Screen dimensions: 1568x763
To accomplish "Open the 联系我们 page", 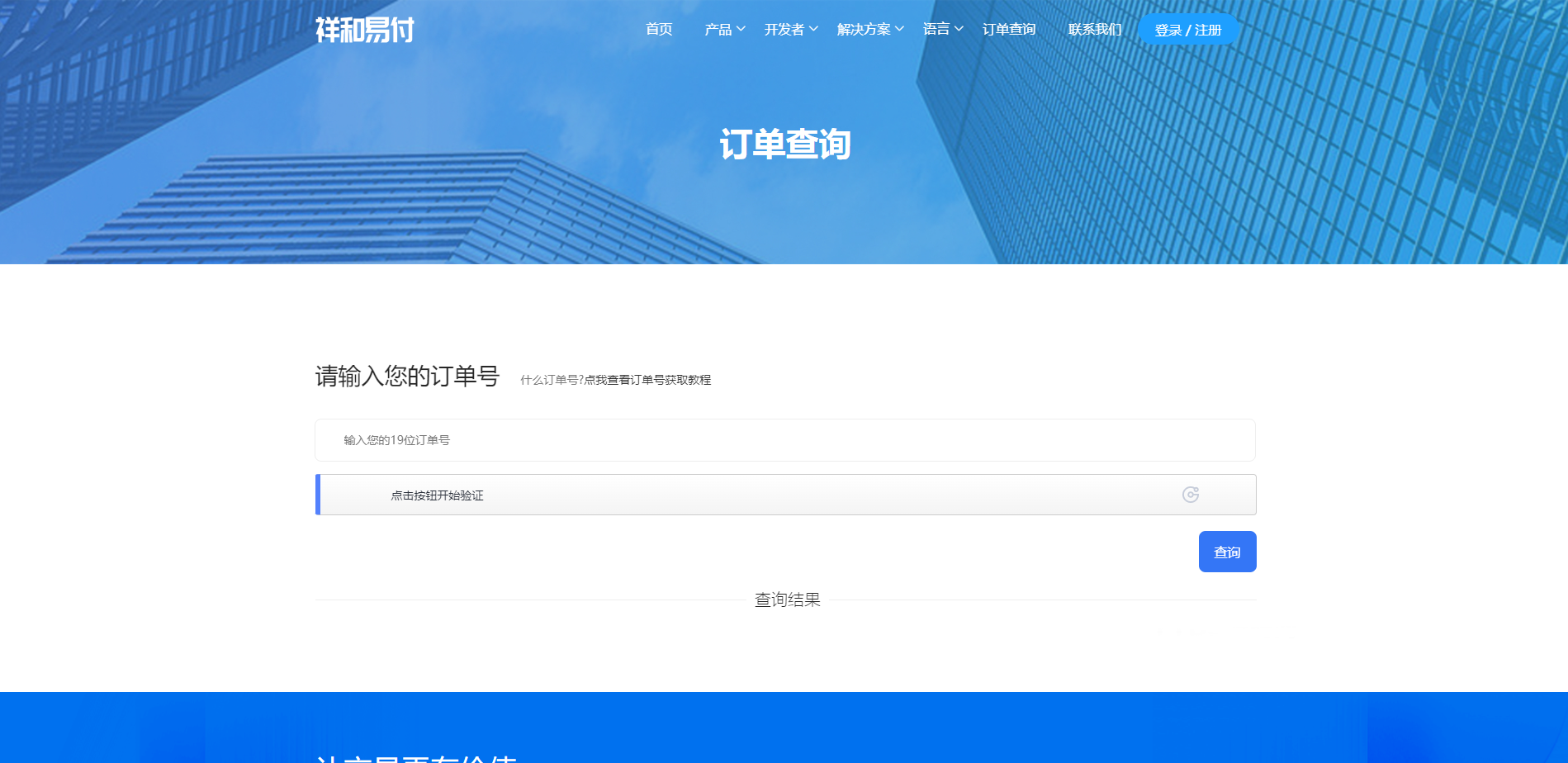I will (1094, 30).
